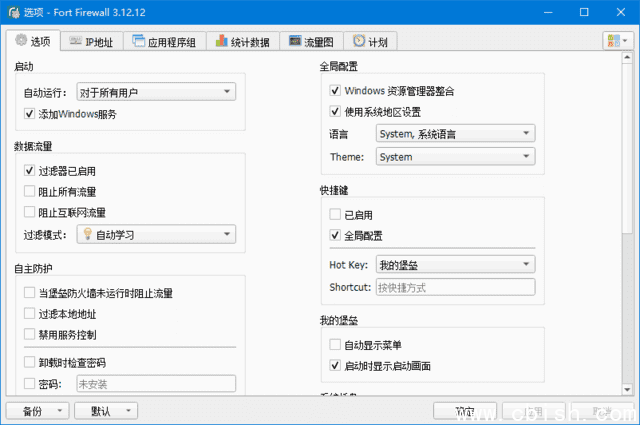This screenshot has height=425, width=640.
Task: Open the Theme dropdown
Action: pos(455,157)
